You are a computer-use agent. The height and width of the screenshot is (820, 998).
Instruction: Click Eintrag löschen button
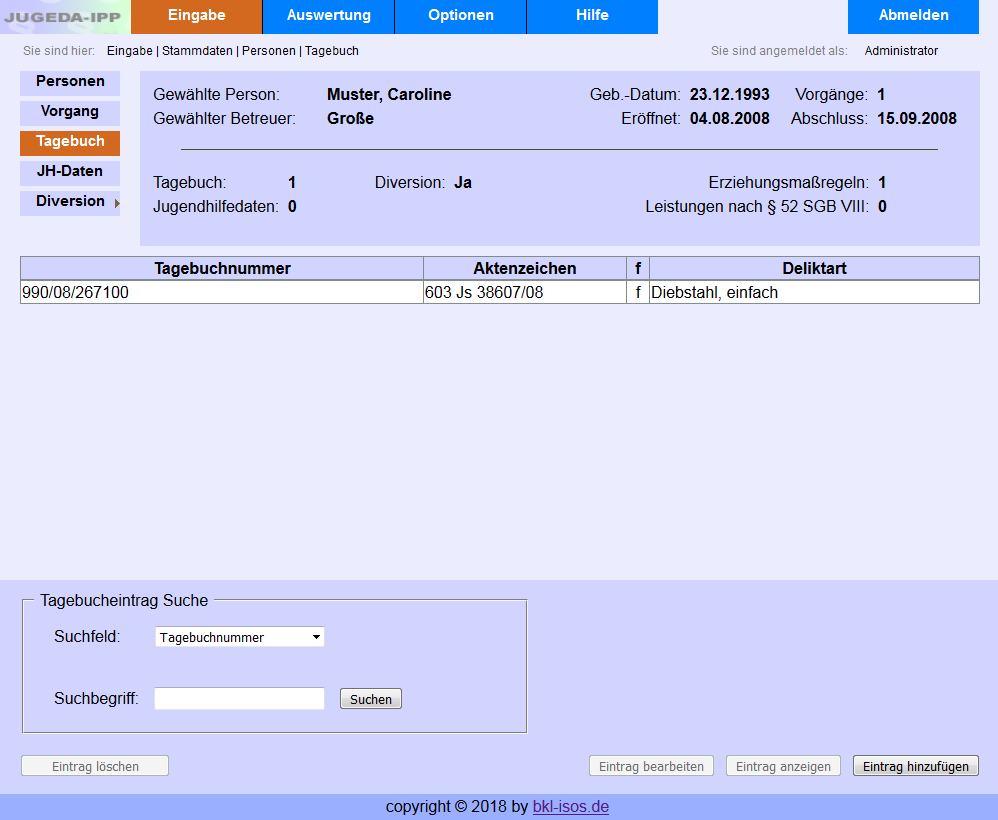point(95,766)
